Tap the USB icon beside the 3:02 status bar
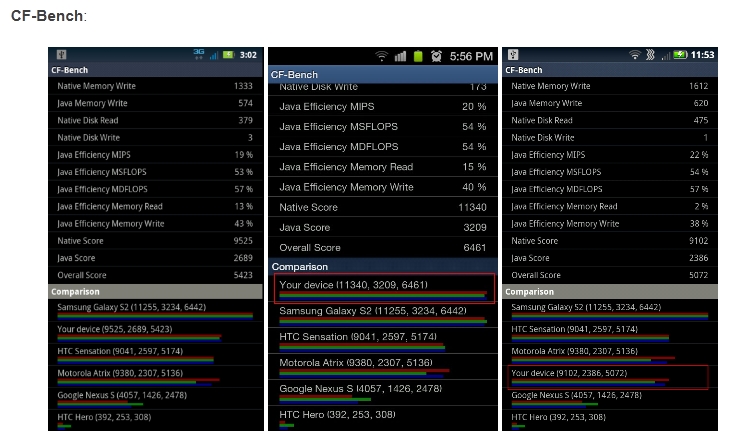The image size is (736, 442). tap(61, 54)
